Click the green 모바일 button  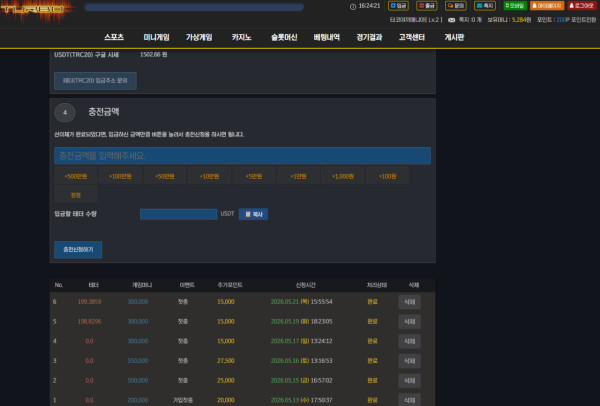pyautogui.click(x=515, y=6)
